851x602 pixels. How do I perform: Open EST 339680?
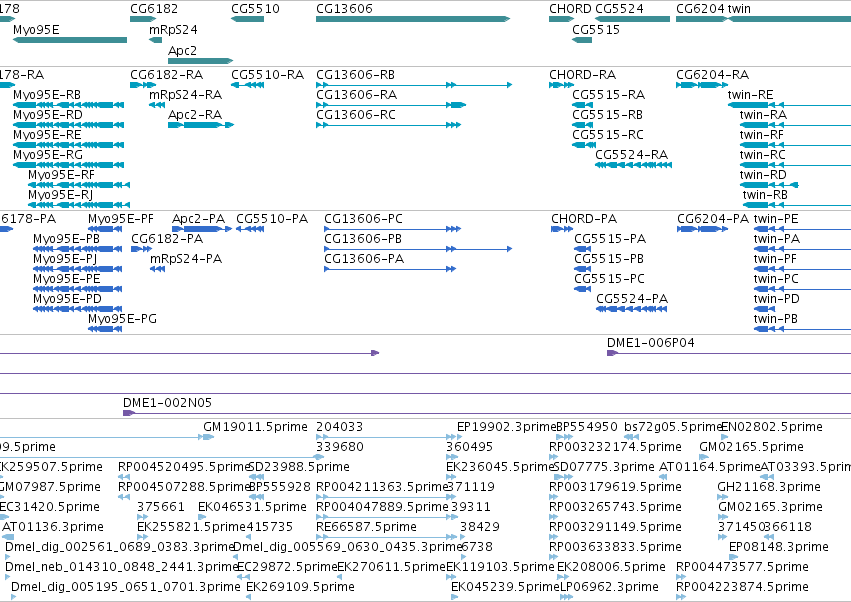tap(339, 447)
